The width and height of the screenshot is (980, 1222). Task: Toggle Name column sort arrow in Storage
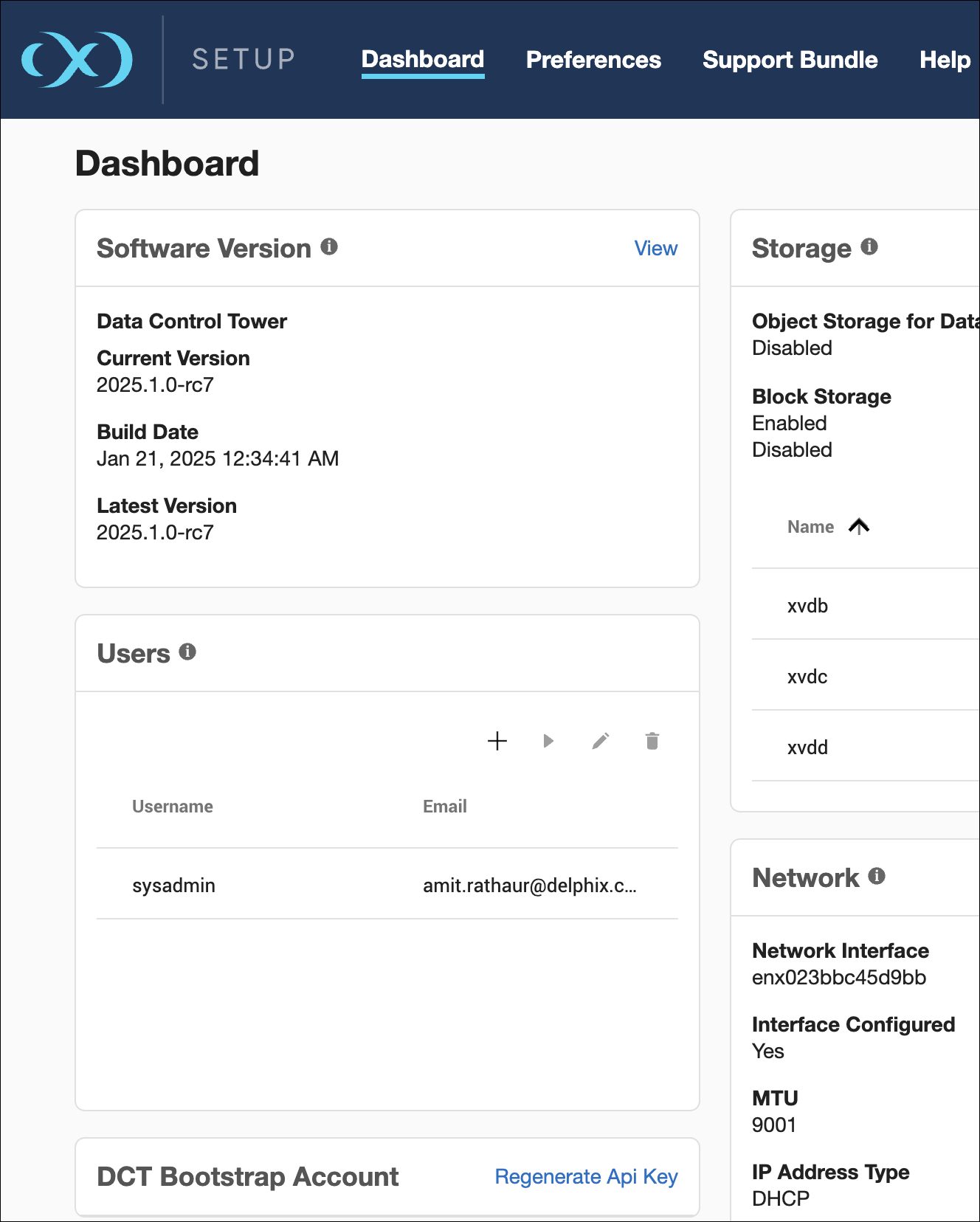point(859,527)
